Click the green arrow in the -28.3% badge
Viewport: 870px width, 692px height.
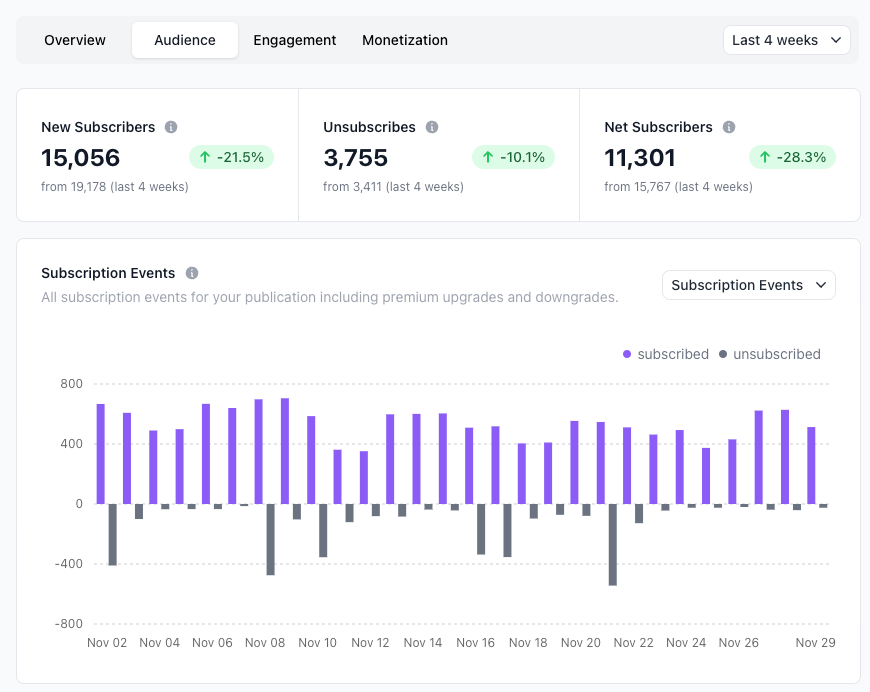tap(765, 157)
